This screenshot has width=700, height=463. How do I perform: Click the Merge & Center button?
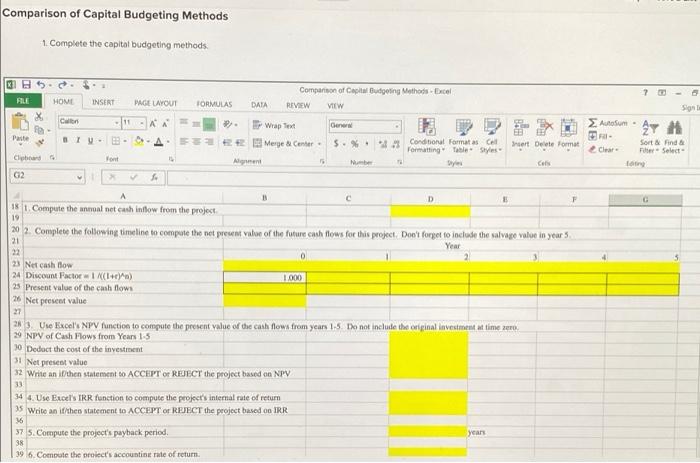click(283, 143)
